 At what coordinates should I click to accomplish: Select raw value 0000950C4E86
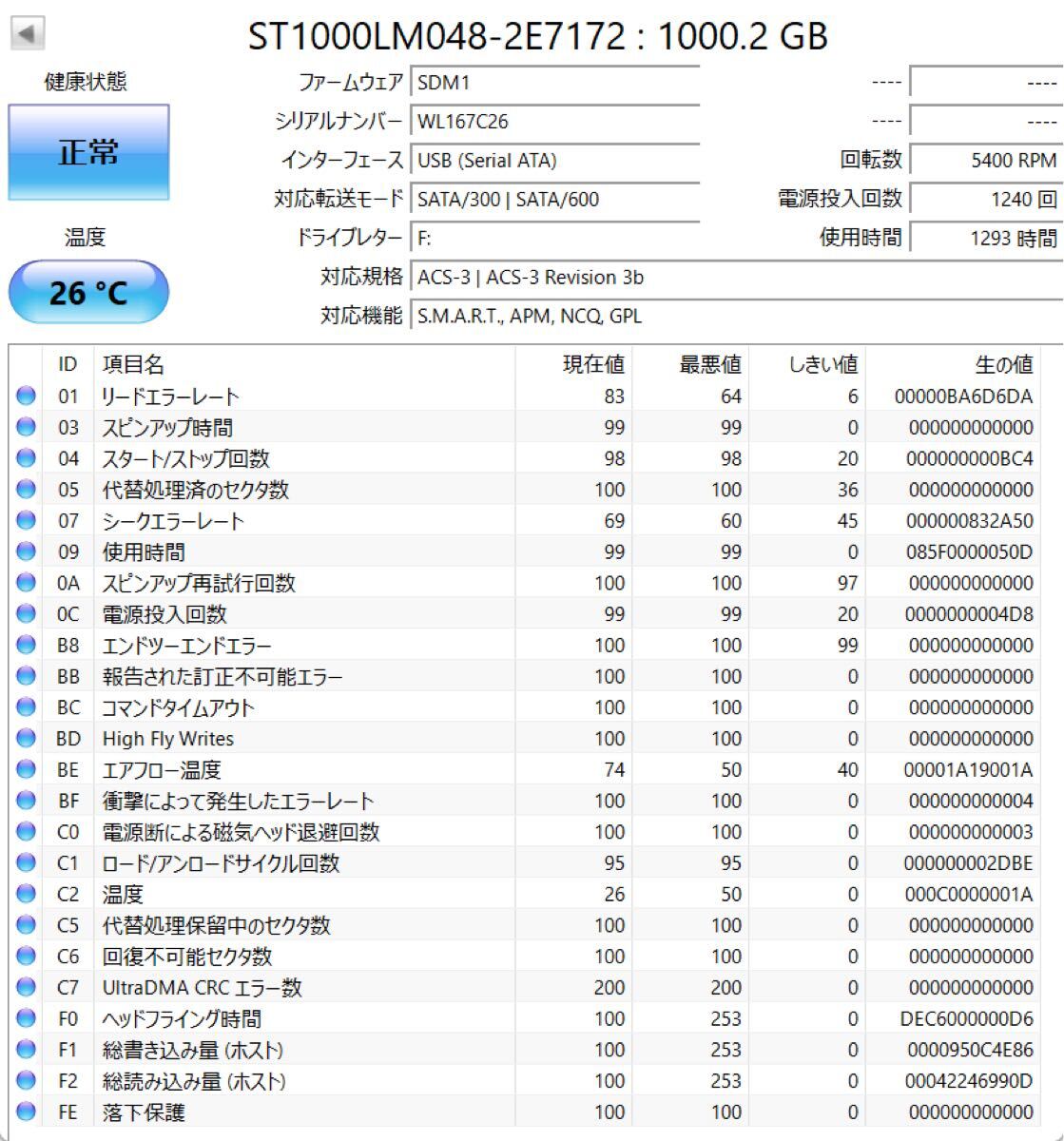[970, 1049]
